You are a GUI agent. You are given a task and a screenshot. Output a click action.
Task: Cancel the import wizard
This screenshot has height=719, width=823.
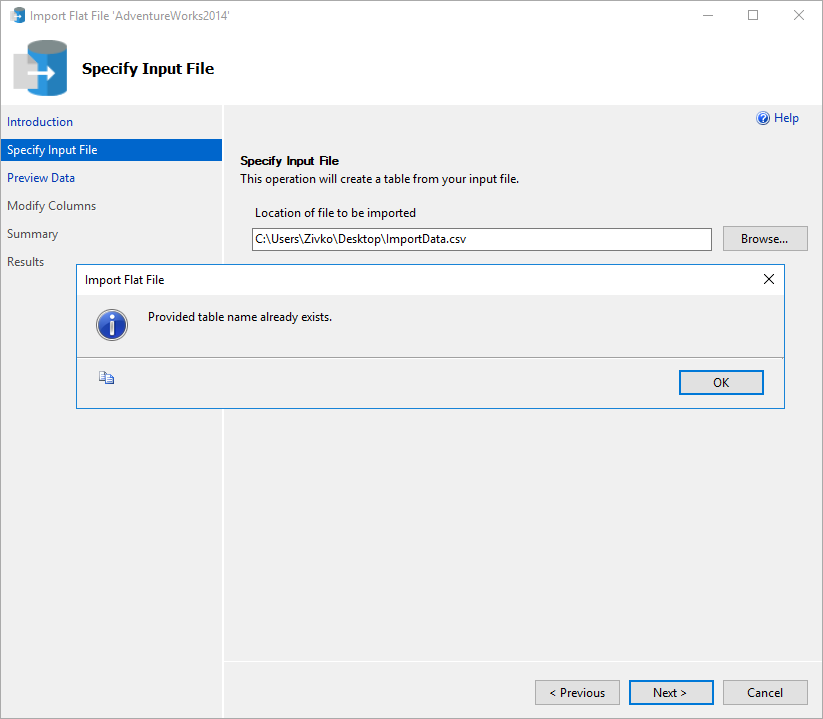click(x=765, y=693)
